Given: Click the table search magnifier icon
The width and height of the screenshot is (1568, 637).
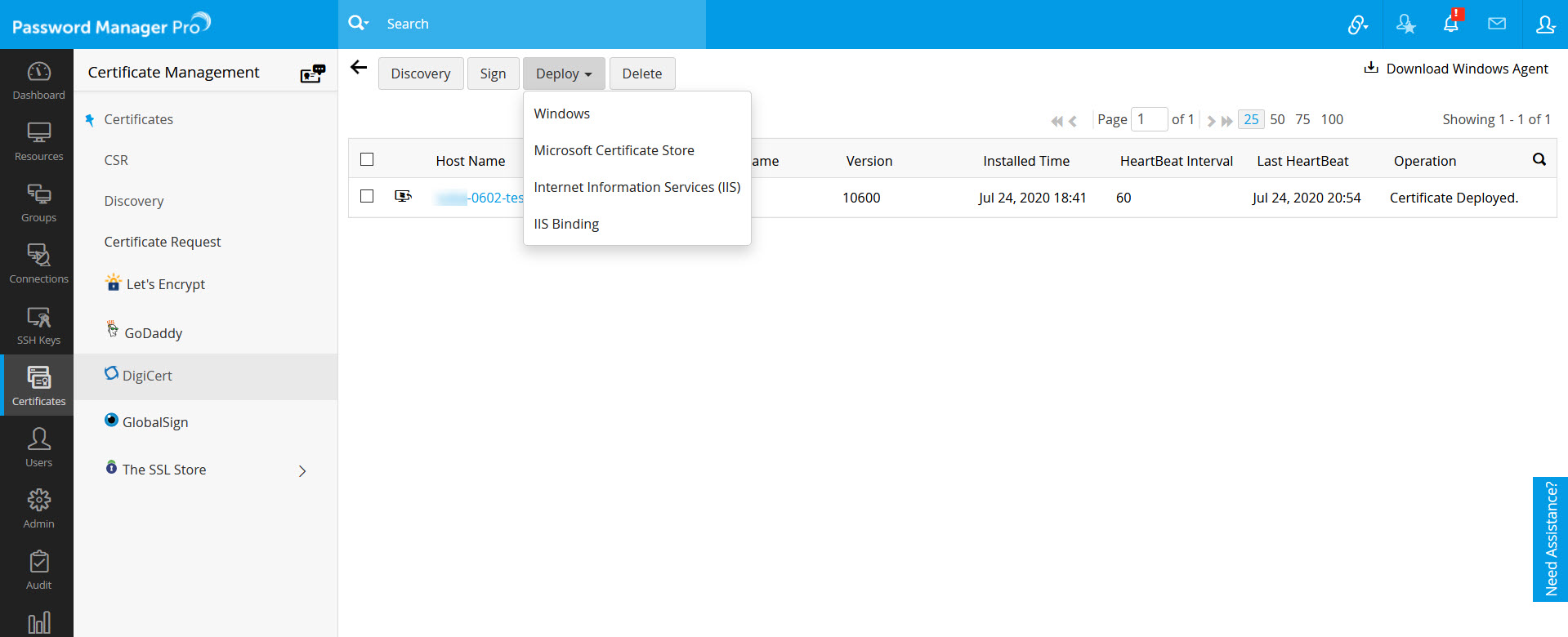Looking at the screenshot, I should tap(1539, 160).
